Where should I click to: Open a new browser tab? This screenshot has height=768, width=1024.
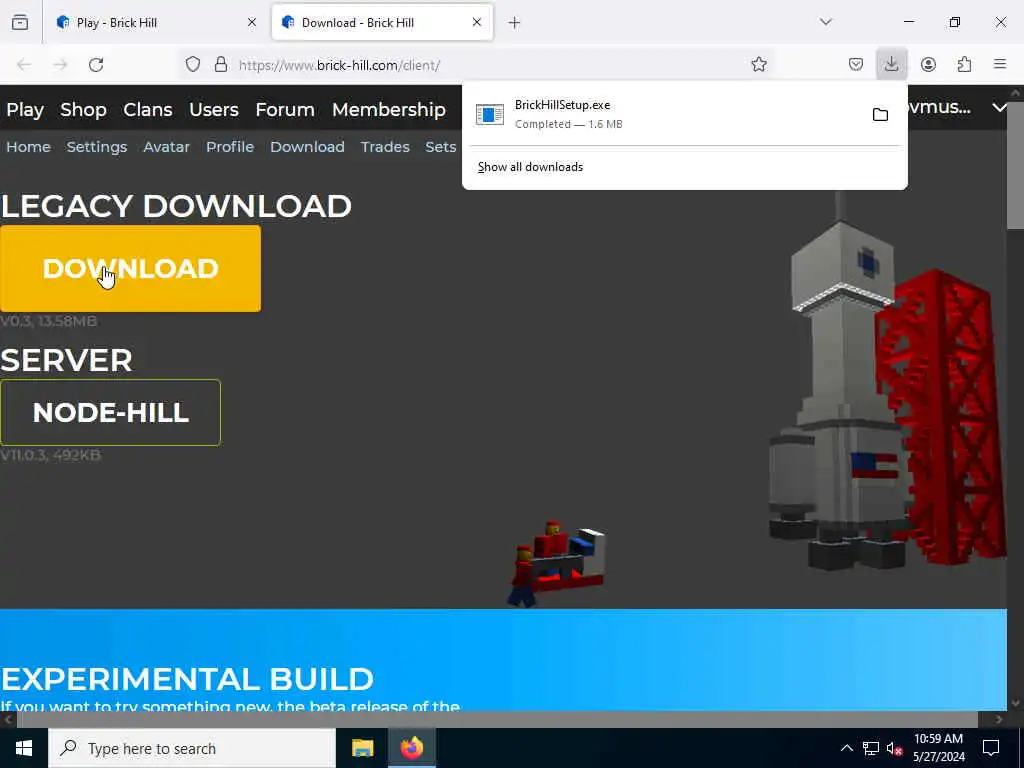[x=515, y=23]
